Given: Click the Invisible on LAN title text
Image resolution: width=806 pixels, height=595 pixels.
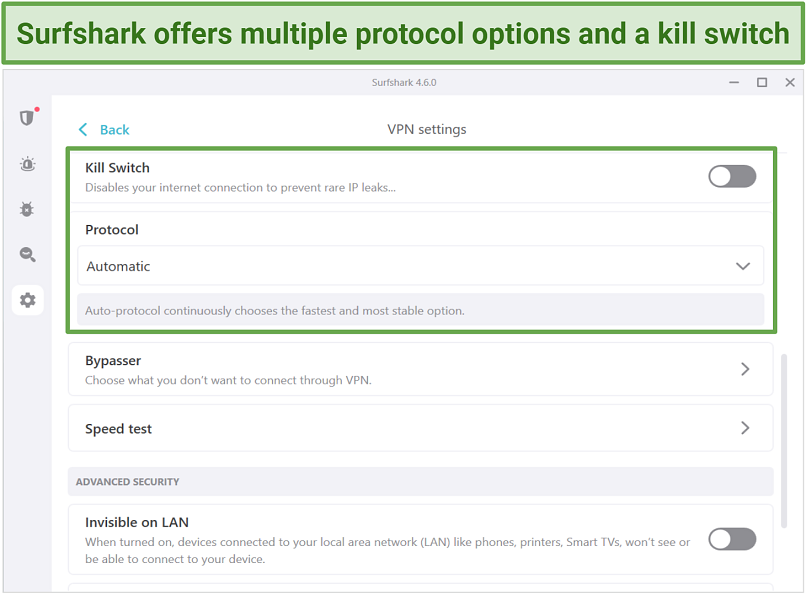Looking at the screenshot, I should click(137, 522).
